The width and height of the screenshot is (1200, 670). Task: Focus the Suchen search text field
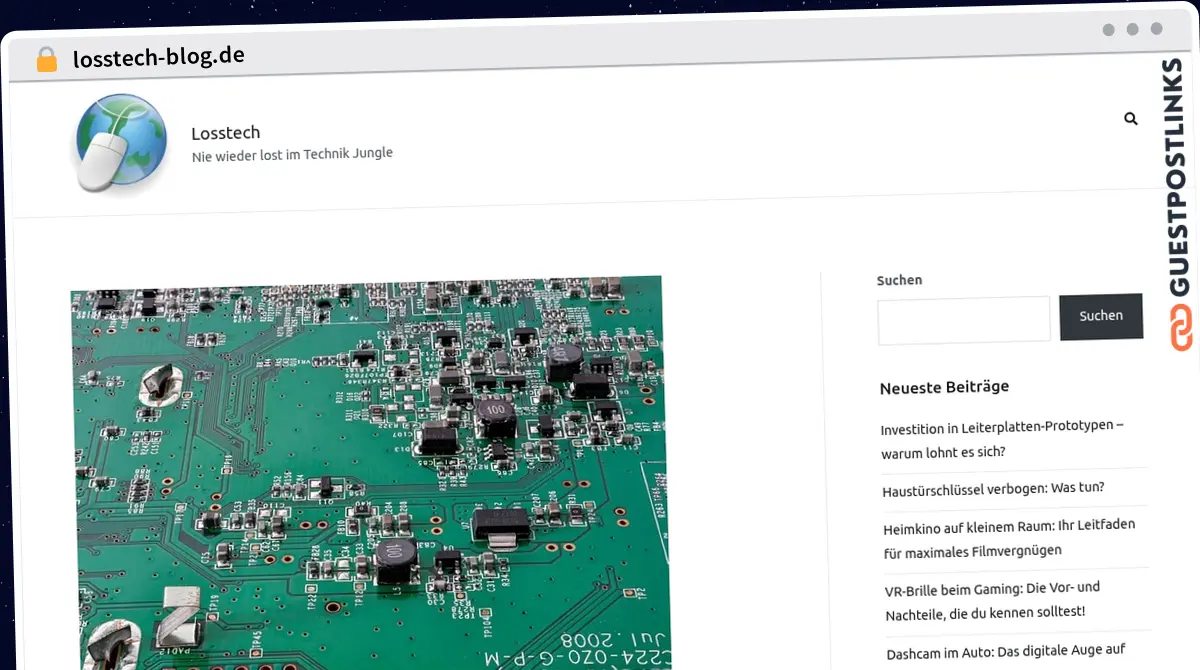click(x=963, y=320)
